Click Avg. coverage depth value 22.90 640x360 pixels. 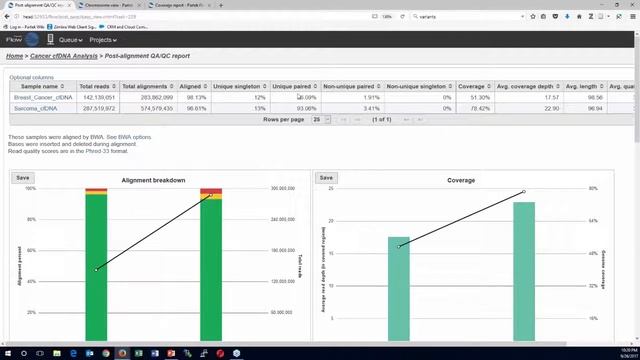pyautogui.click(x=551, y=109)
